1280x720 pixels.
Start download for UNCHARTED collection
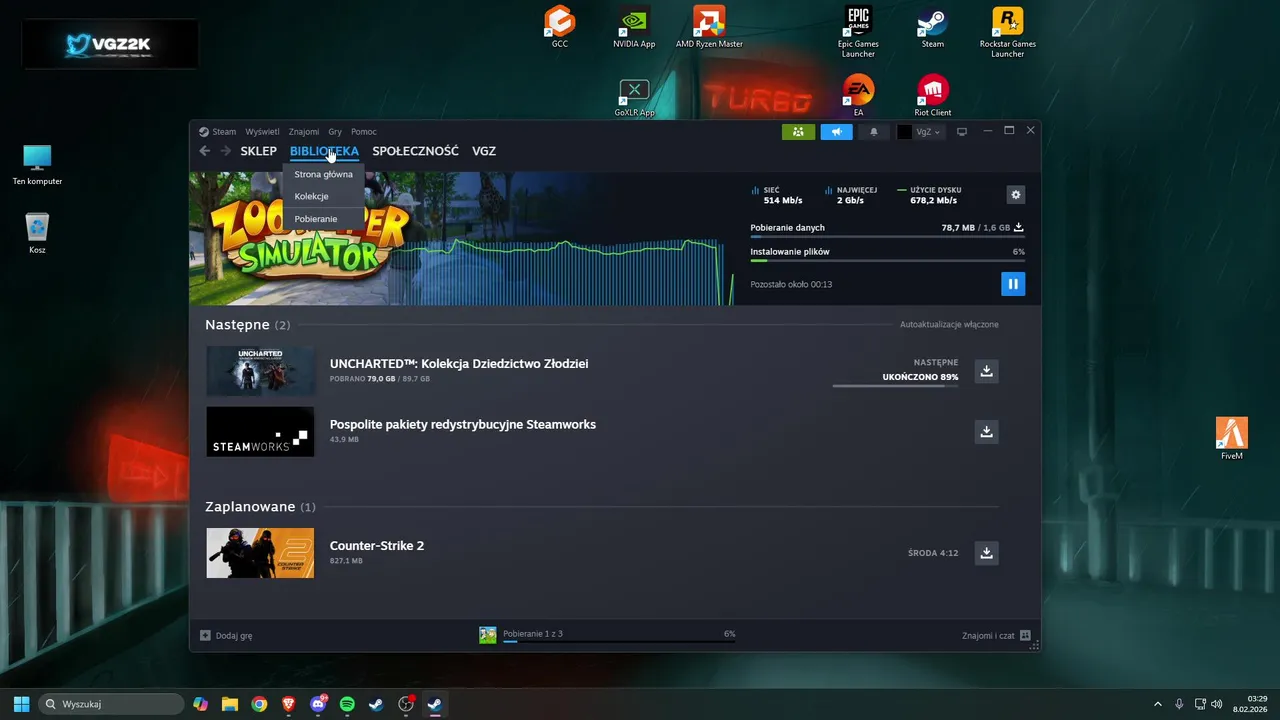[x=986, y=371]
